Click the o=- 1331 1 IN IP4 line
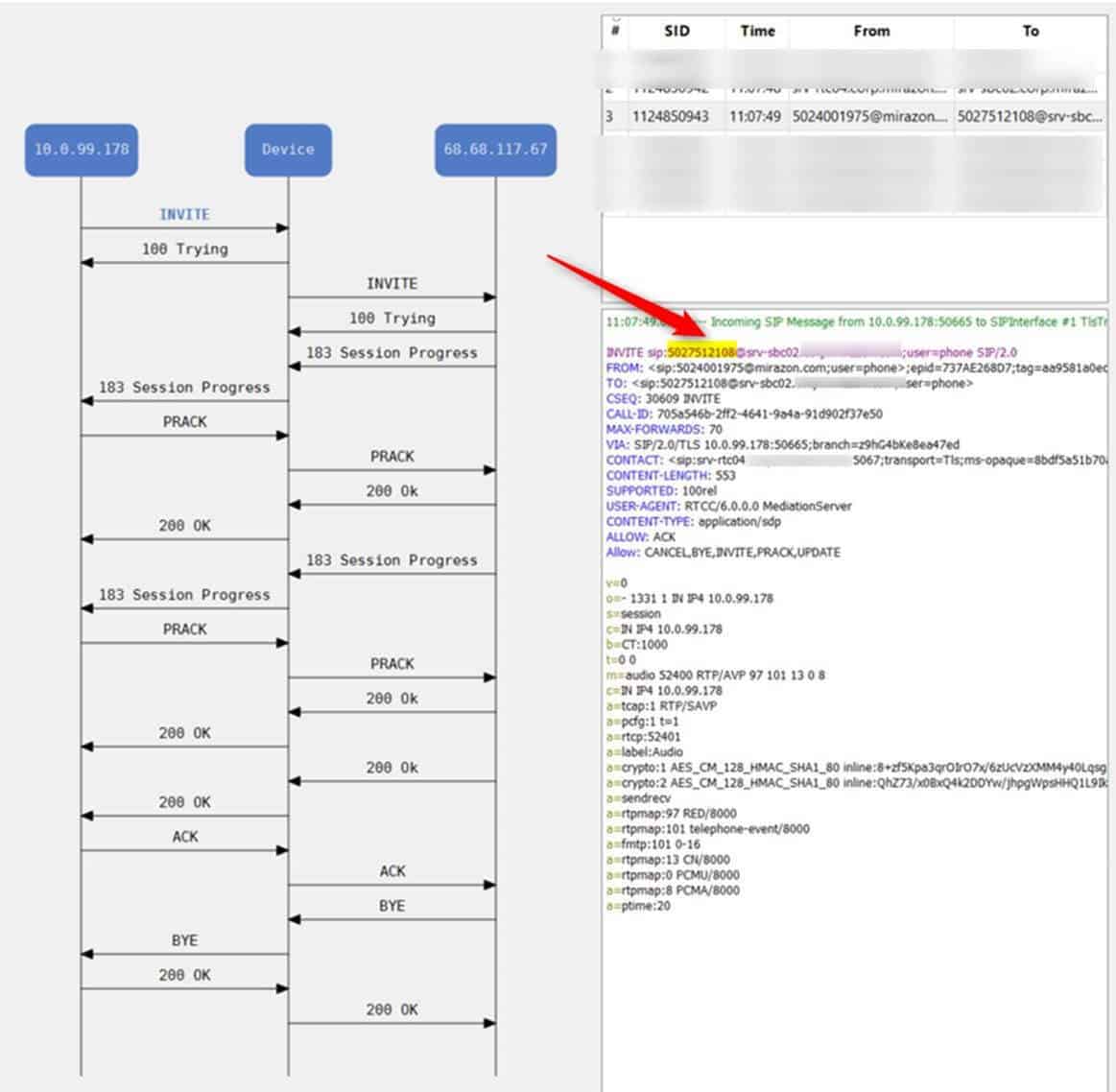The height and width of the screenshot is (1092, 1116). point(690,598)
